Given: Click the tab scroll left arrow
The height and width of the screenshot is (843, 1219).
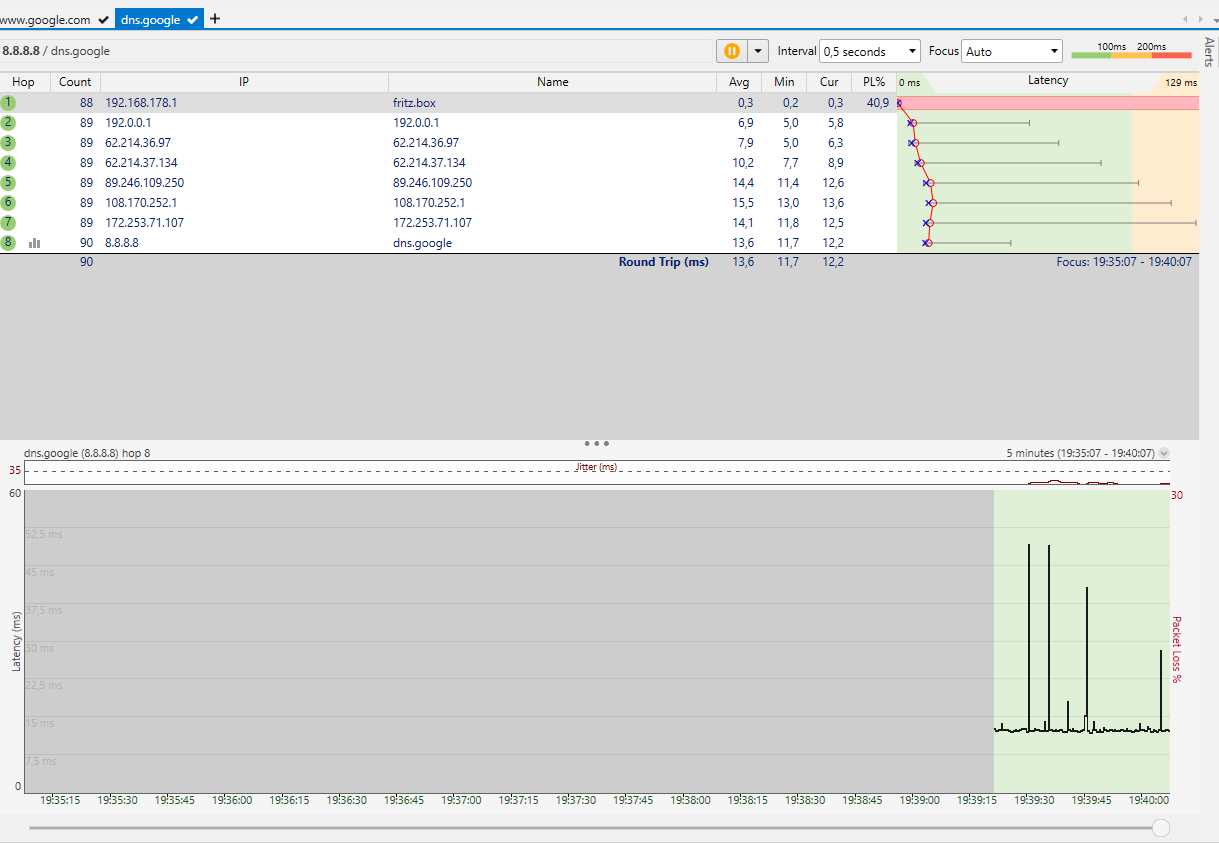Looking at the screenshot, I should point(1186,19).
